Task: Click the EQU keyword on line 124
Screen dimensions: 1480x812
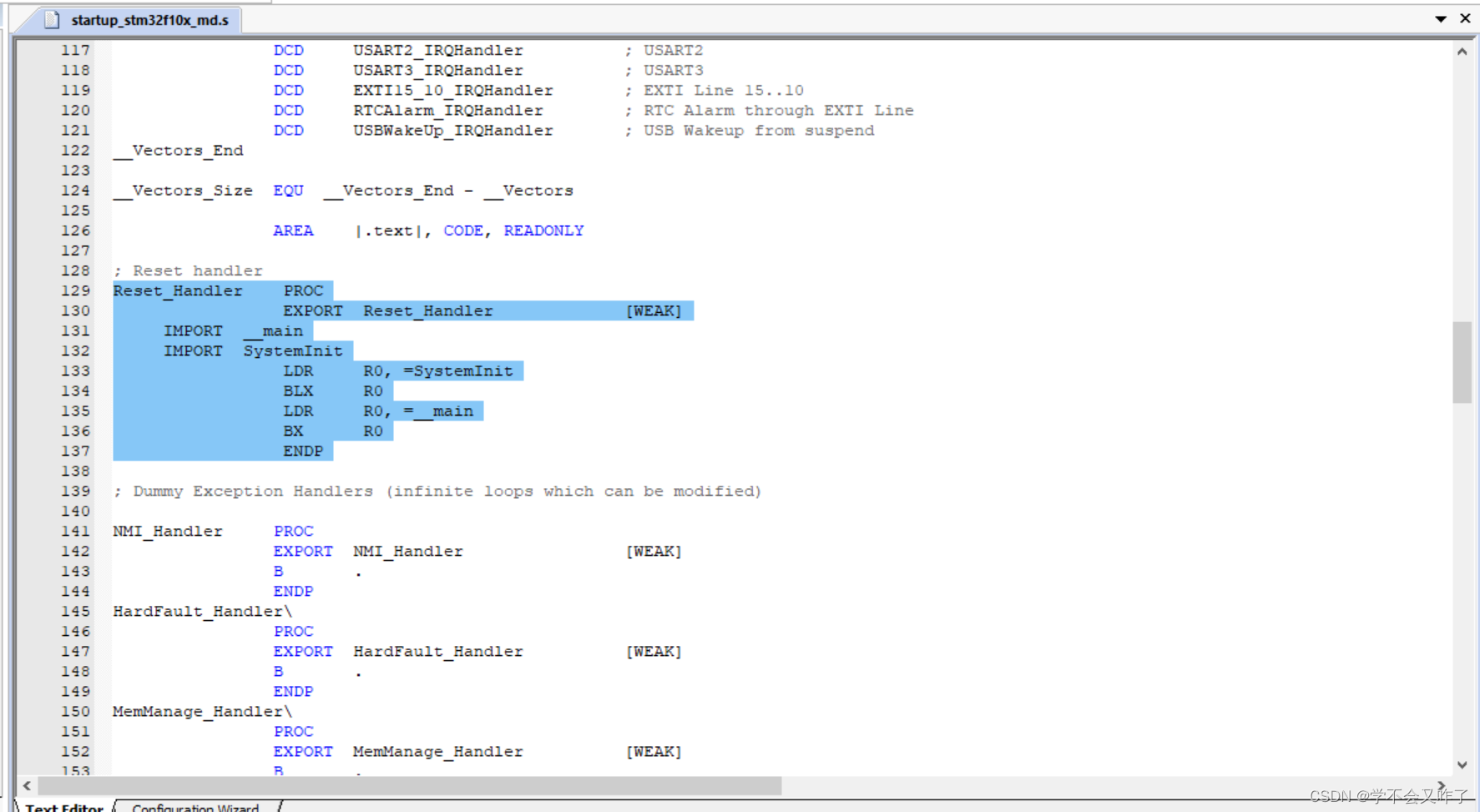Action: pyautogui.click(x=288, y=190)
